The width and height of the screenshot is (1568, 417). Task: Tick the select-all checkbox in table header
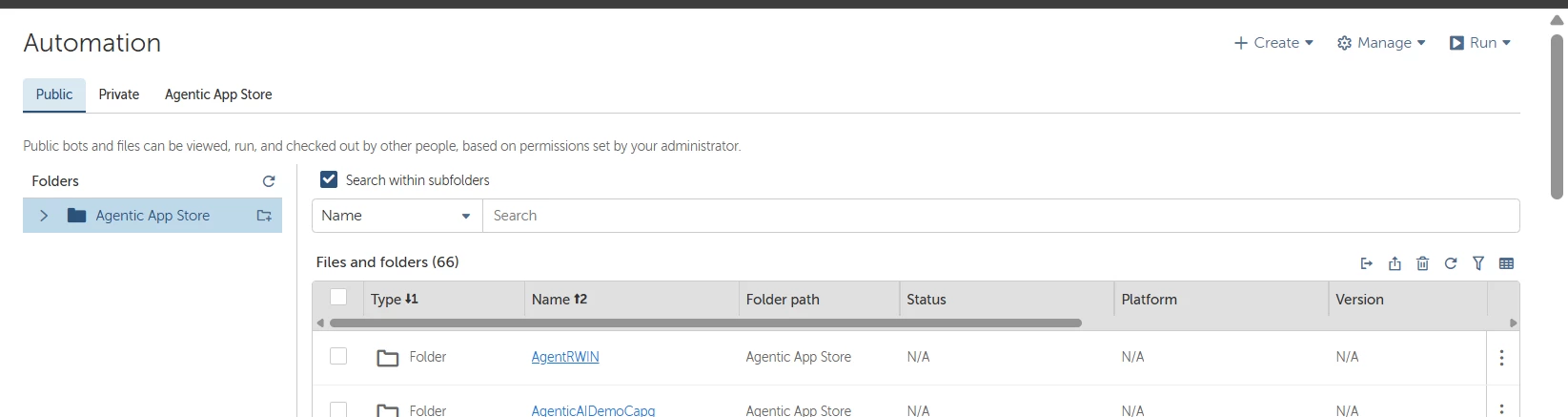click(x=338, y=297)
